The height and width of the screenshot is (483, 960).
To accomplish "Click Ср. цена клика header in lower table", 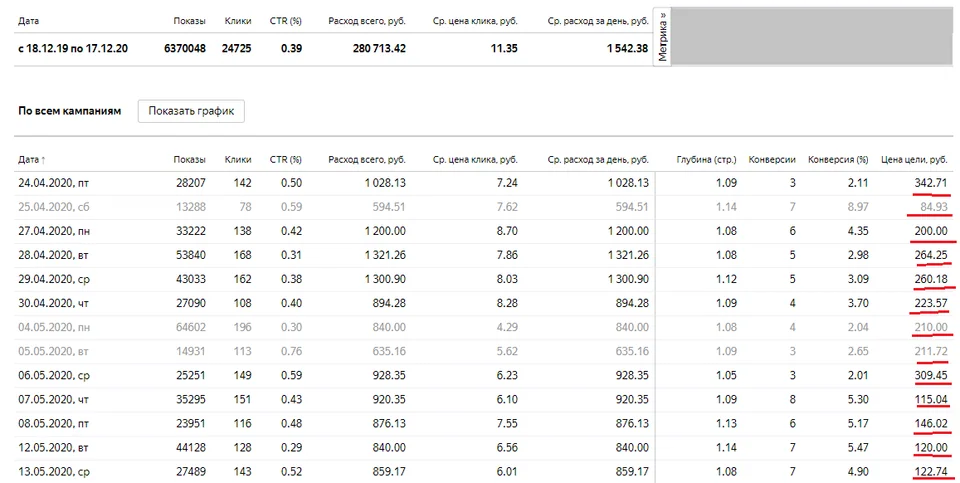I will click(475, 160).
